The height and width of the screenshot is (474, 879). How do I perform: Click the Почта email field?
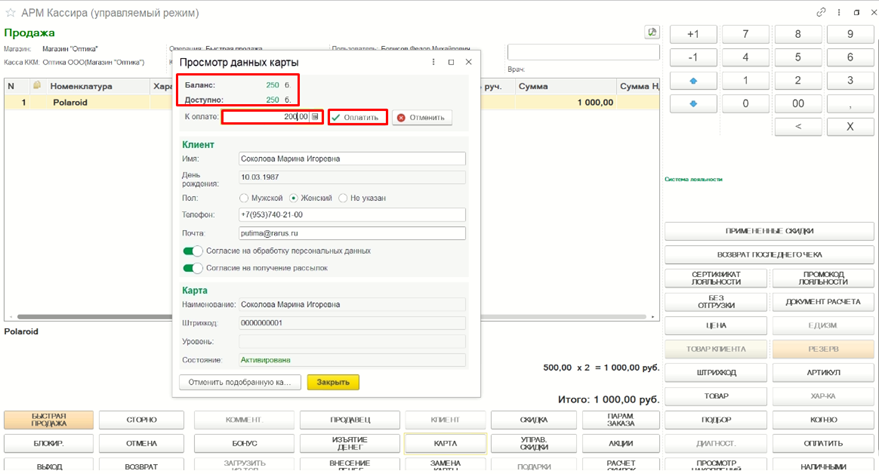click(x=351, y=233)
